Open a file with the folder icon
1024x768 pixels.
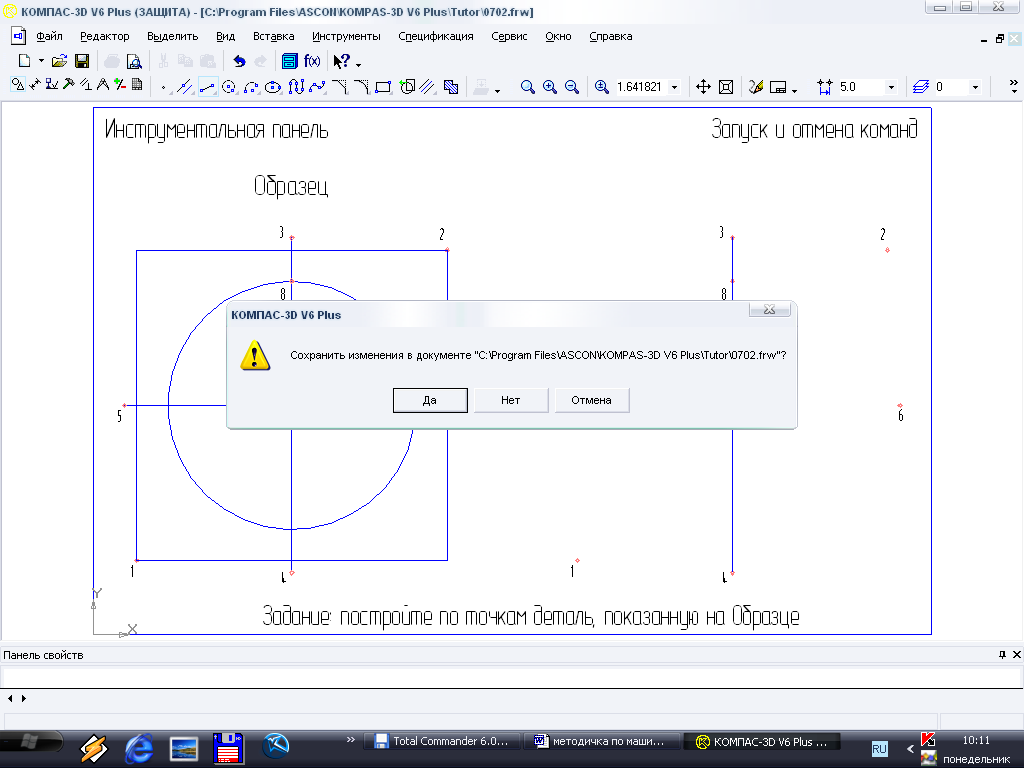(59, 61)
